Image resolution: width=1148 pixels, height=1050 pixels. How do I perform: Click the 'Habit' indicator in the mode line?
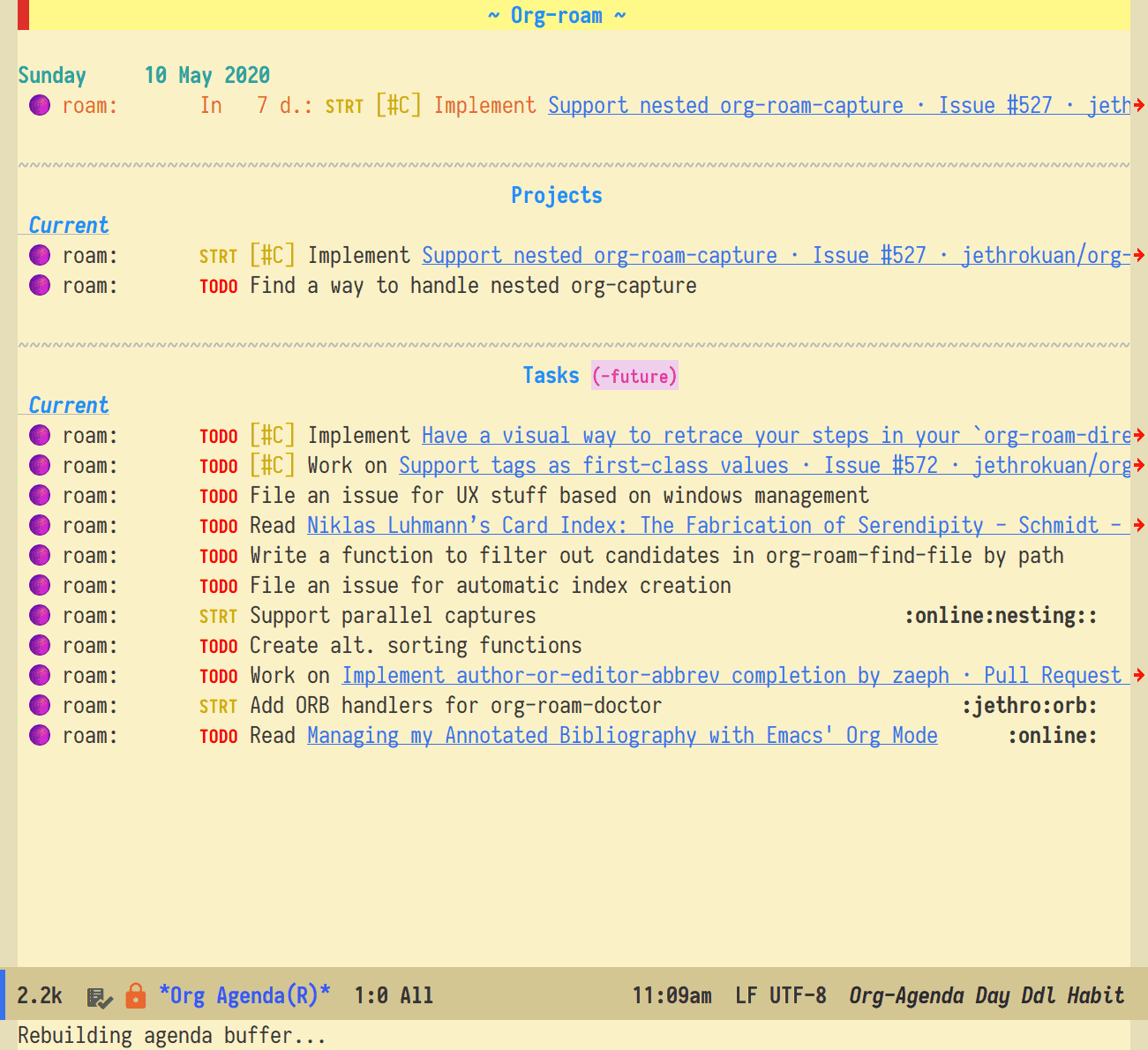point(1096,996)
